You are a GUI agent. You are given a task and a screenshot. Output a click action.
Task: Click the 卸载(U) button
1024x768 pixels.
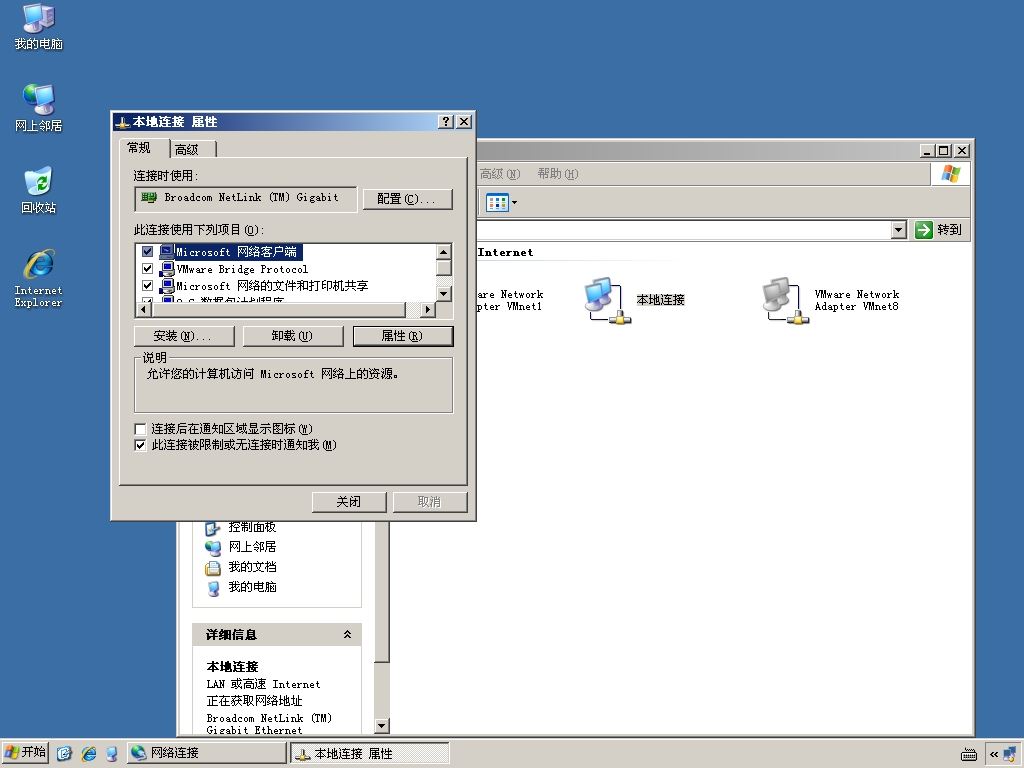click(293, 336)
